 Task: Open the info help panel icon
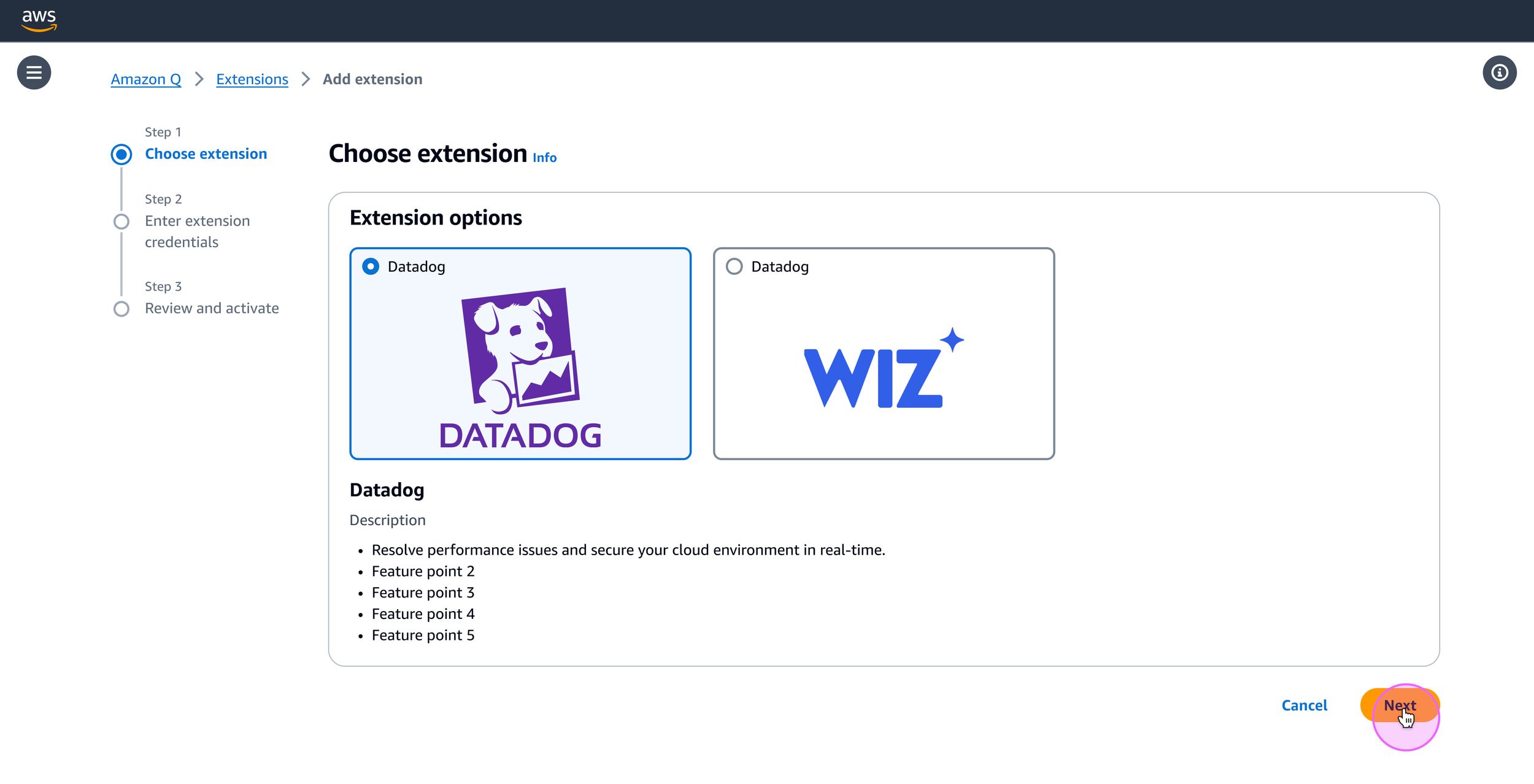tap(1499, 72)
